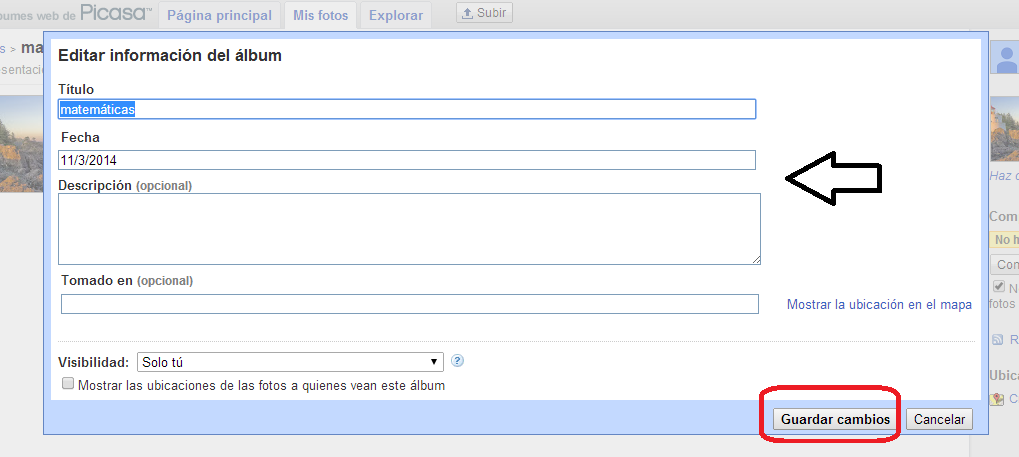Screen dimensions: 1019x457
Task: Click the help icon beside Visibilidad
Action: 458,362
